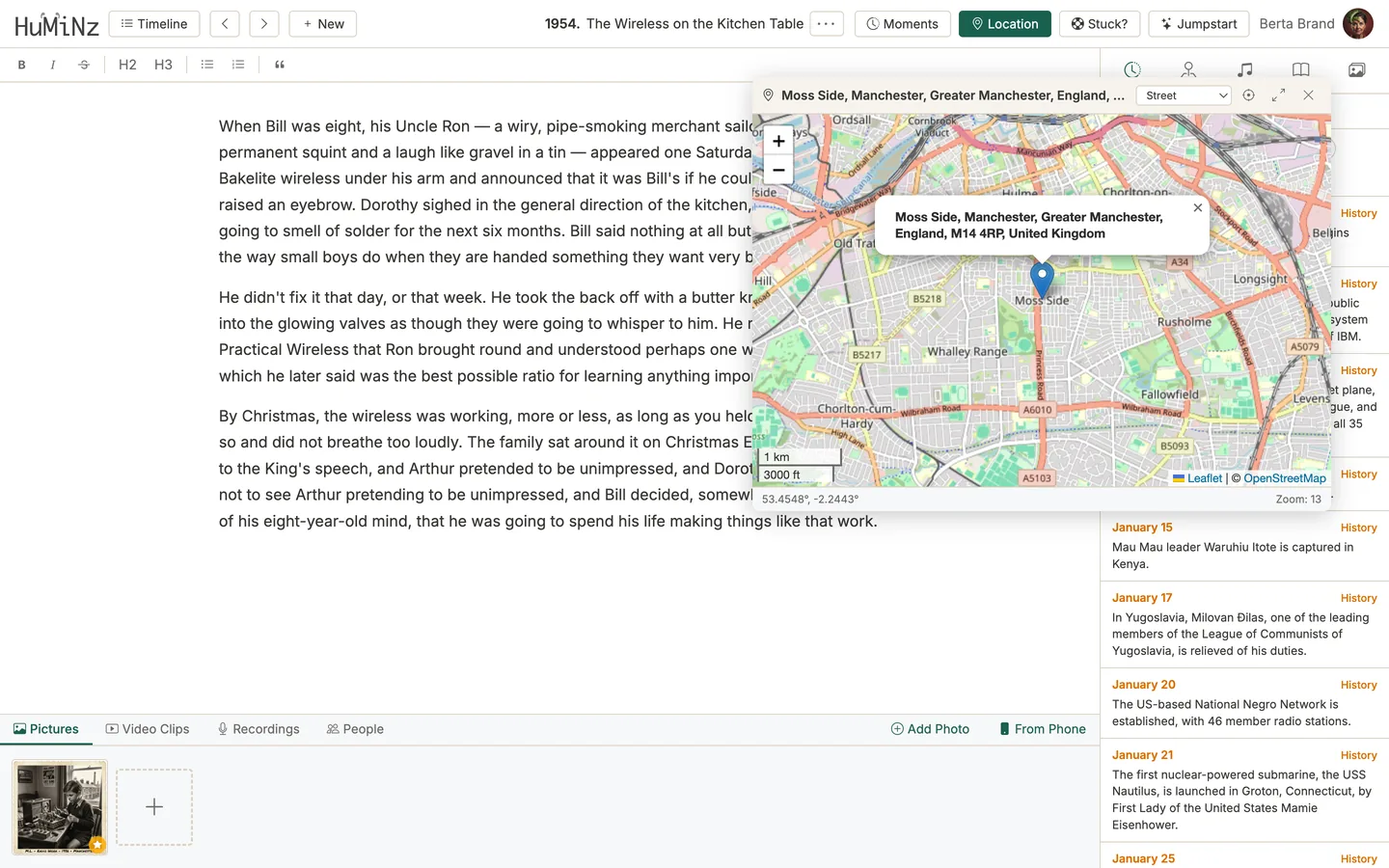Close the location map panel
This screenshot has height=868, width=1389.
click(x=1308, y=95)
